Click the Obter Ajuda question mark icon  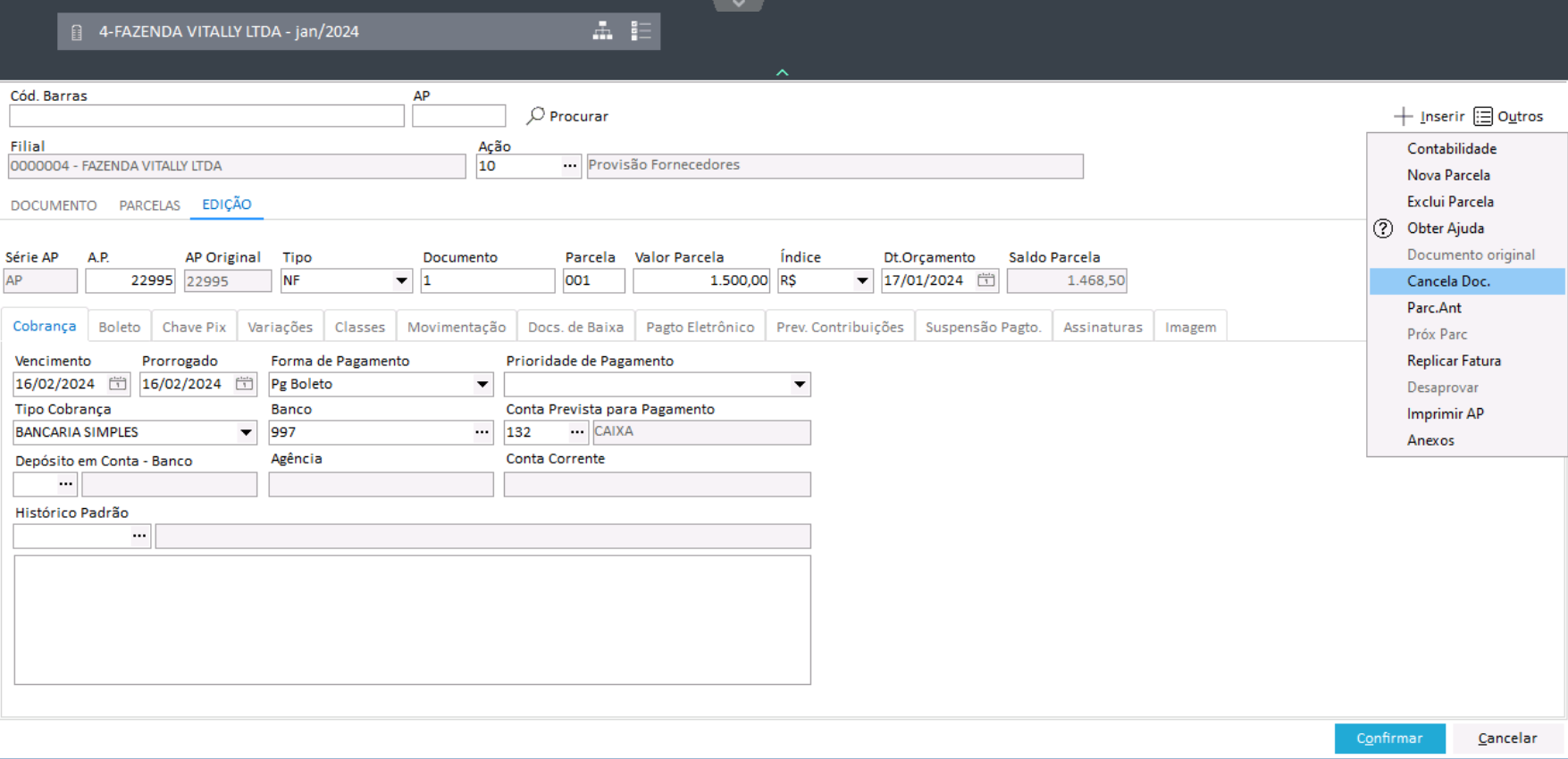(1383, 229)
